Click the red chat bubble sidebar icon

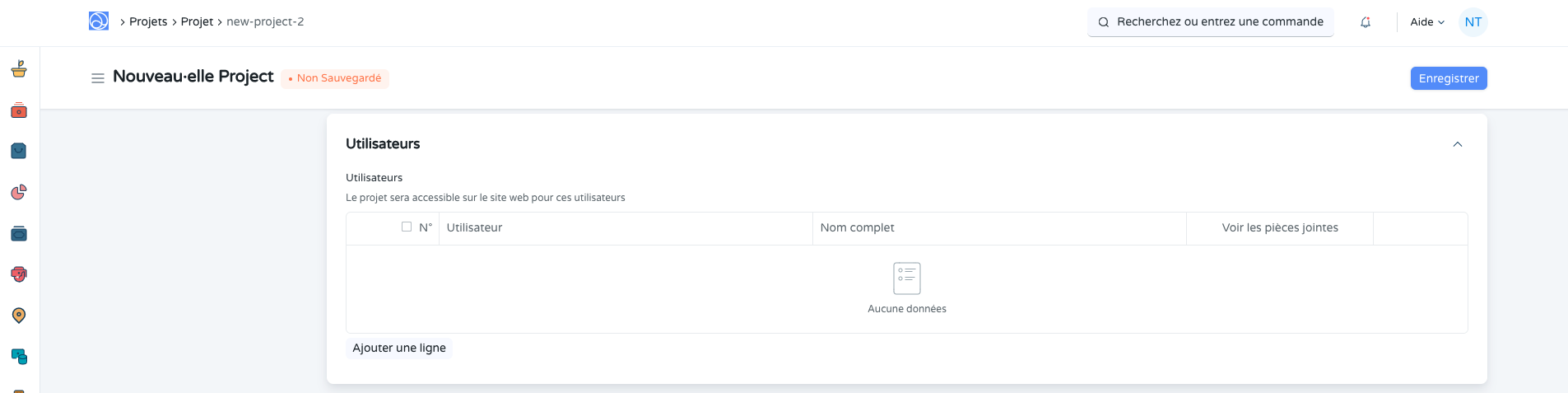[19, 274]
